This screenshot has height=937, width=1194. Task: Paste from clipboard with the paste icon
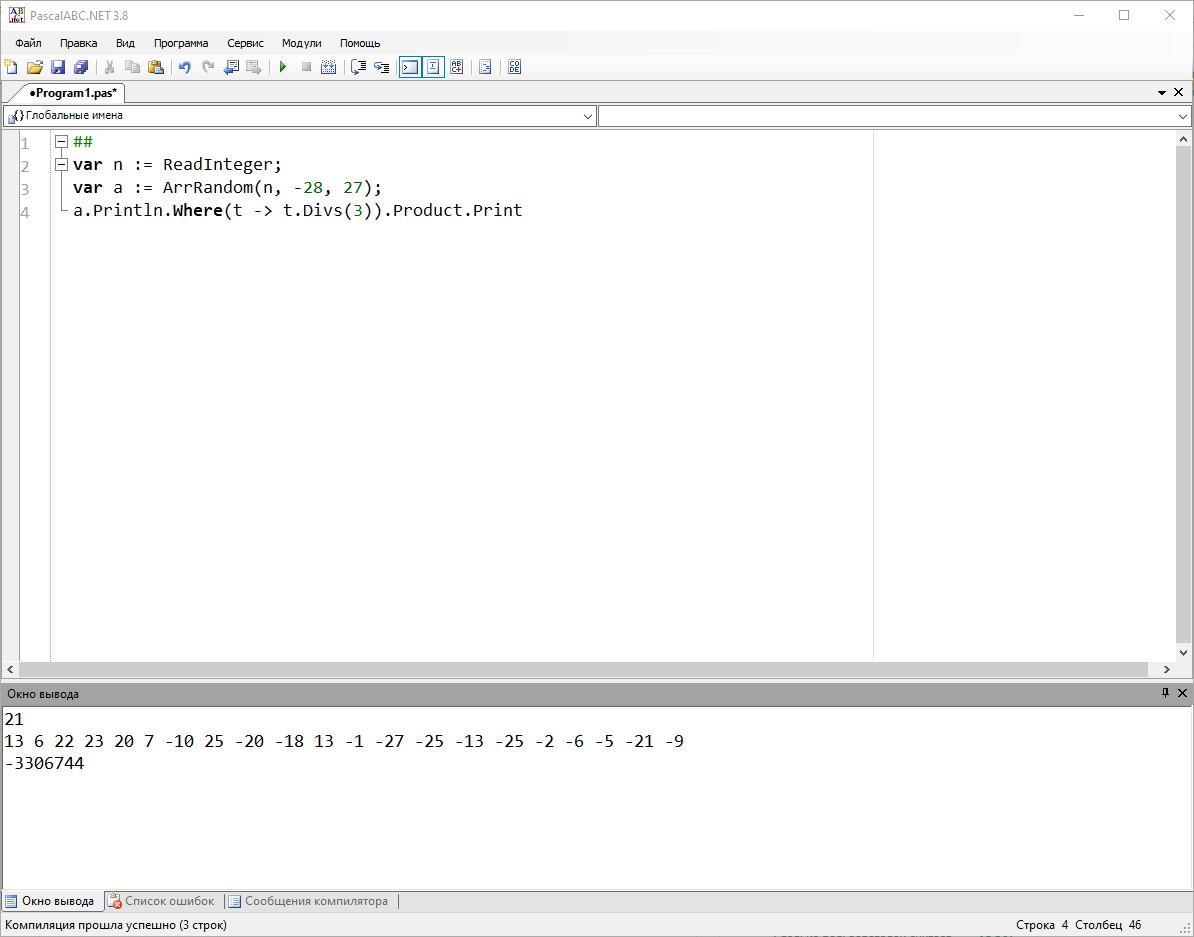tap(156, 67)
